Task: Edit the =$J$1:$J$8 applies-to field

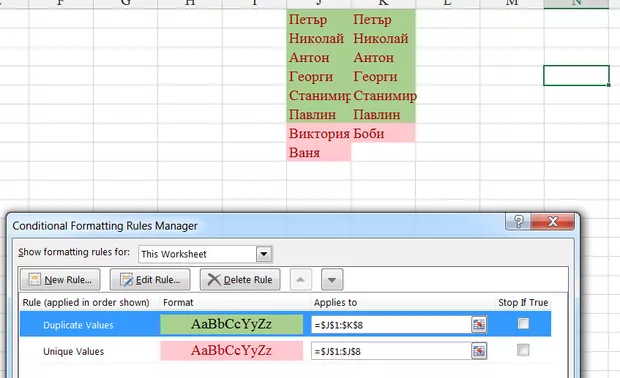Action: 391,351
